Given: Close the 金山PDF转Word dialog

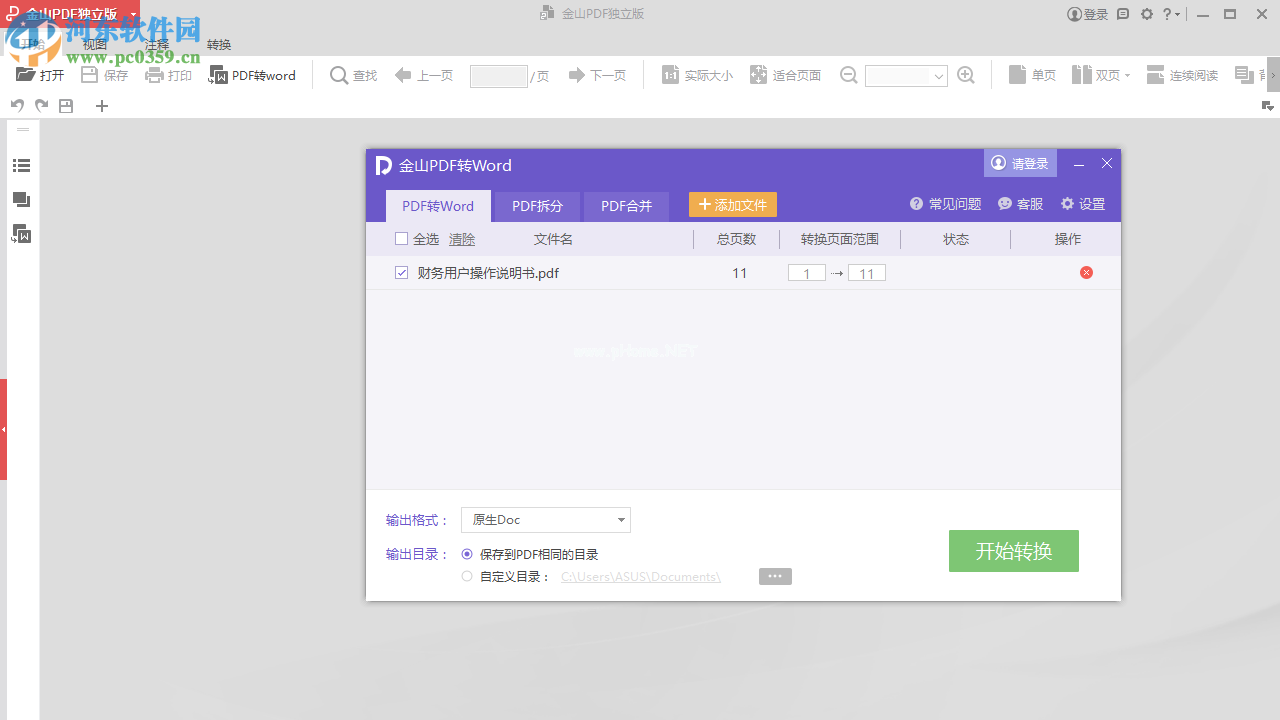Looking at the screenshot, I should tap(1107, 163).
